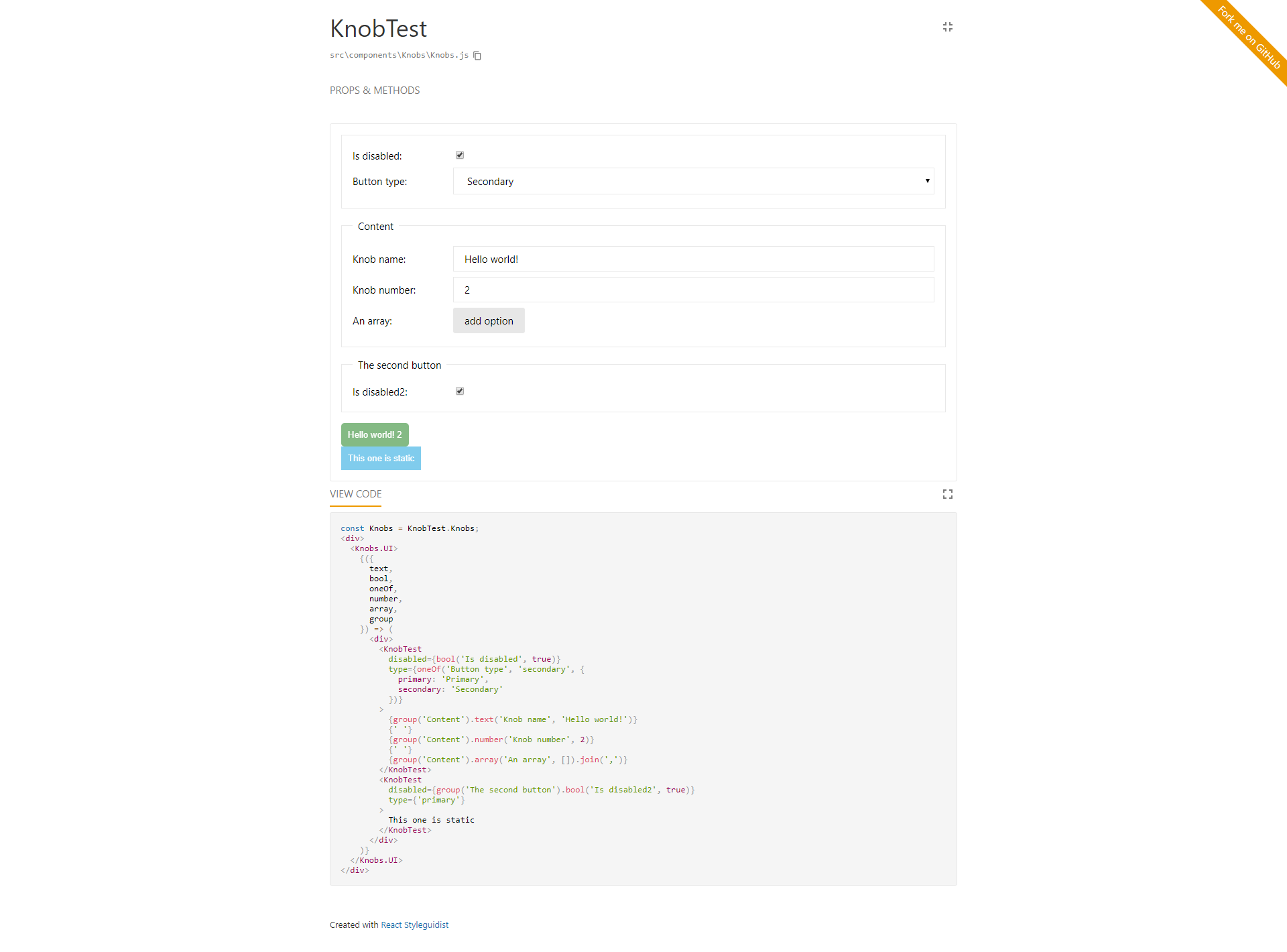The image size is (1287, 952).
Task: Click the isolation mode icon beside KnobTest title
Action: click(x=947, y=27)
